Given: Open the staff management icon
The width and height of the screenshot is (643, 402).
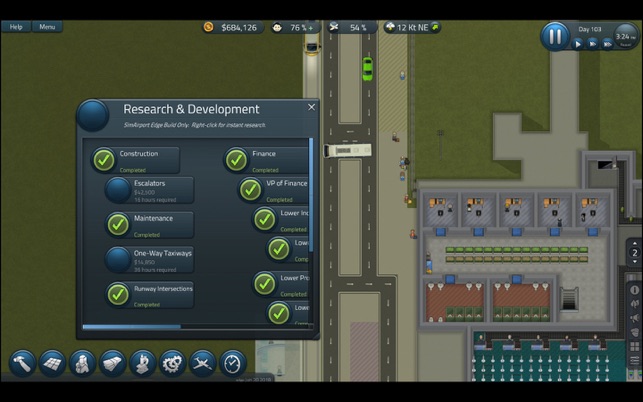Looking at the screenshot, I should tap(82, 363).
